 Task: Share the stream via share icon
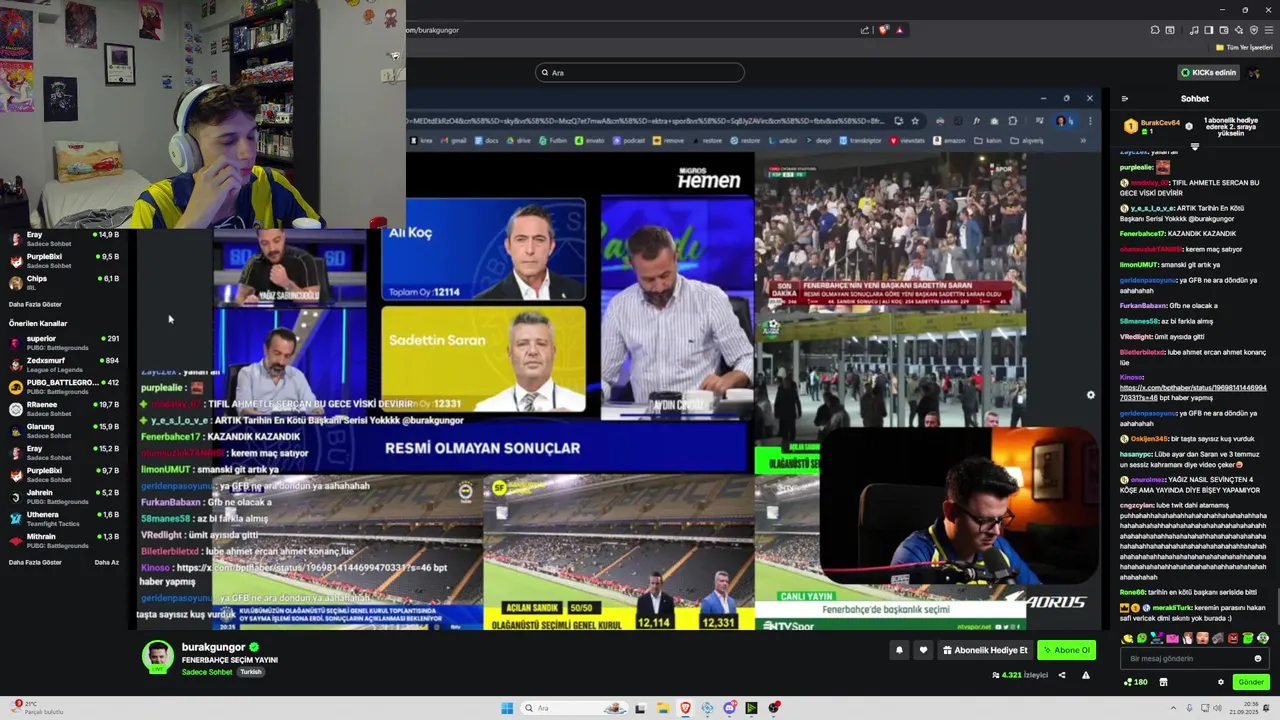(1062, 675)
